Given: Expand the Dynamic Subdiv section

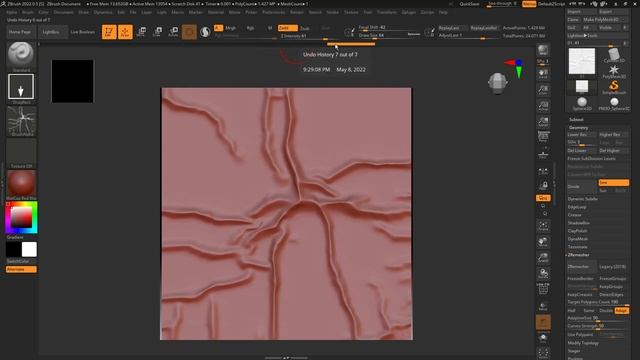Looking at the screenshot, I should [x=583, y=199].
